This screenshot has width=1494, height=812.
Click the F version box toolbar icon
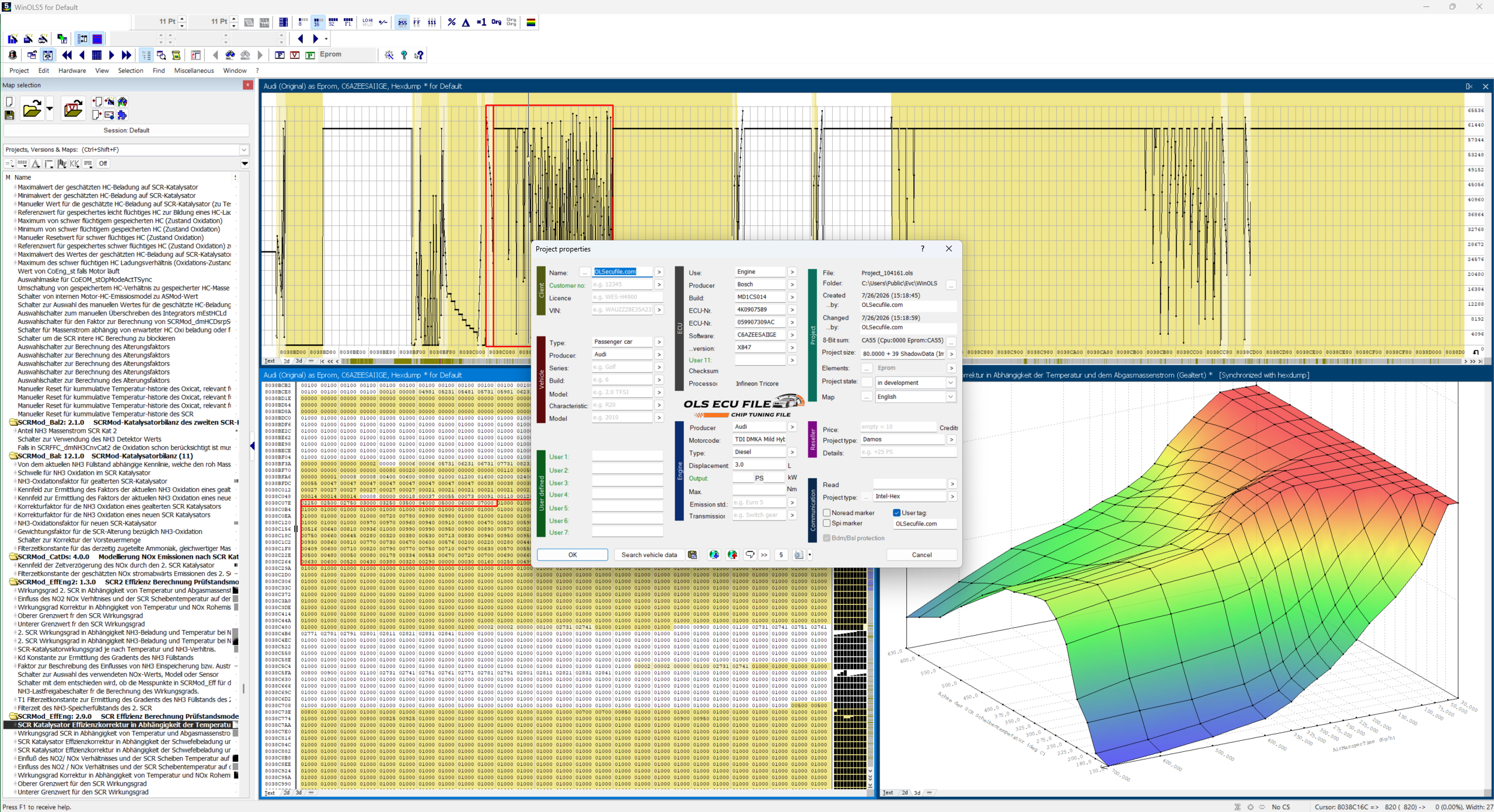coord(280,55)
